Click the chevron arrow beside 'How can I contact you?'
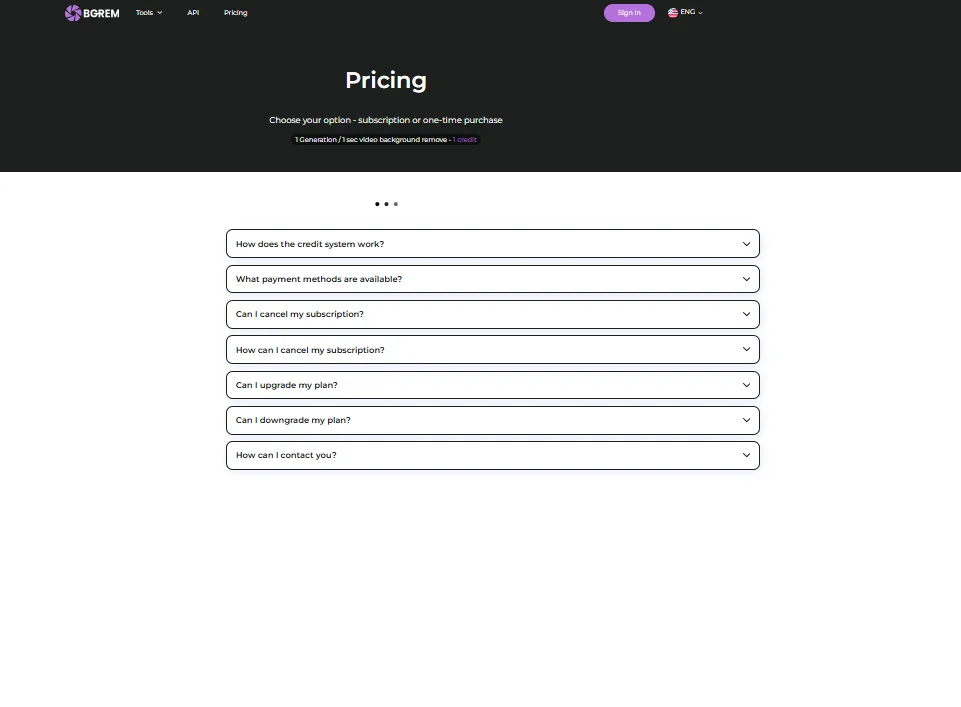Screen dimensions: 961x707 click(x=746, y=455)
